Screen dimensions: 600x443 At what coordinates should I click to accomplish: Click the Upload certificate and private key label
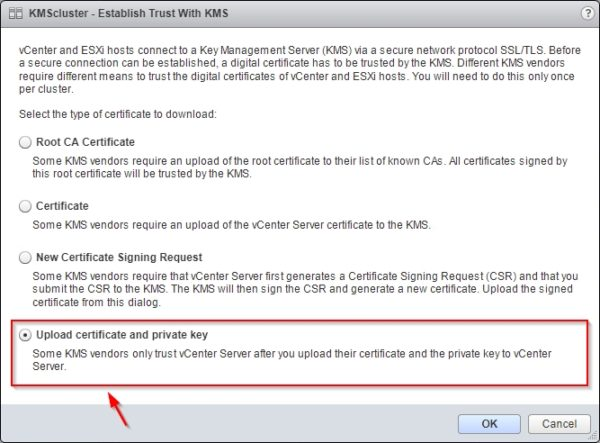point(122,335)
